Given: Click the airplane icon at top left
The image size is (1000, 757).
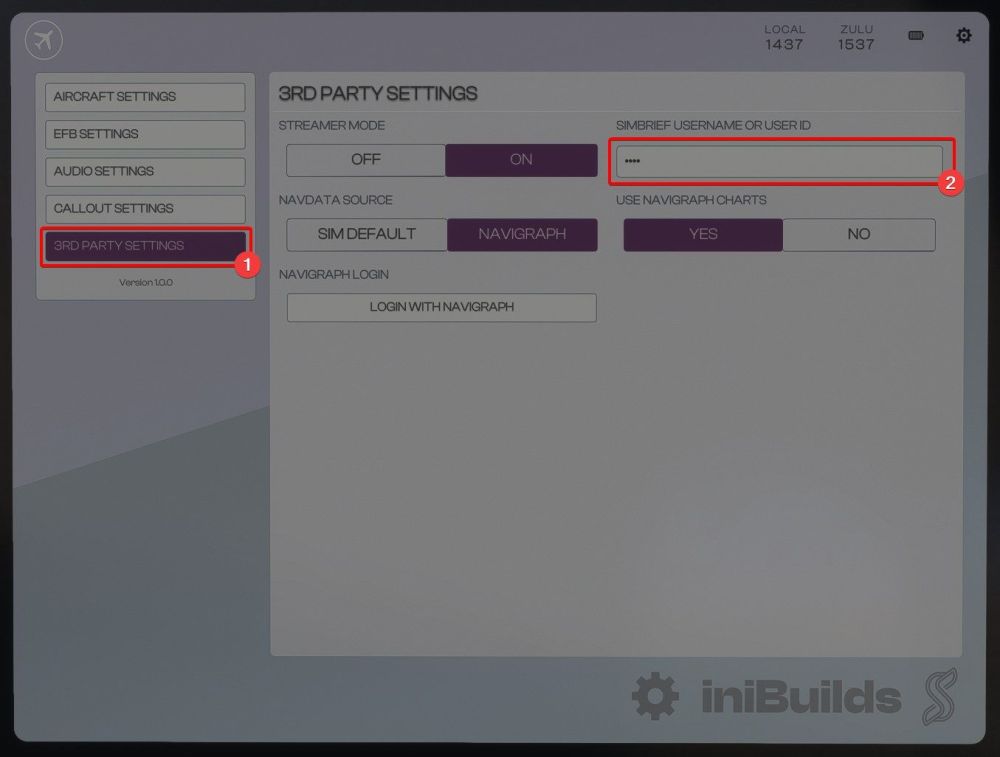Looking at the screenshot, I should (44, 40).
